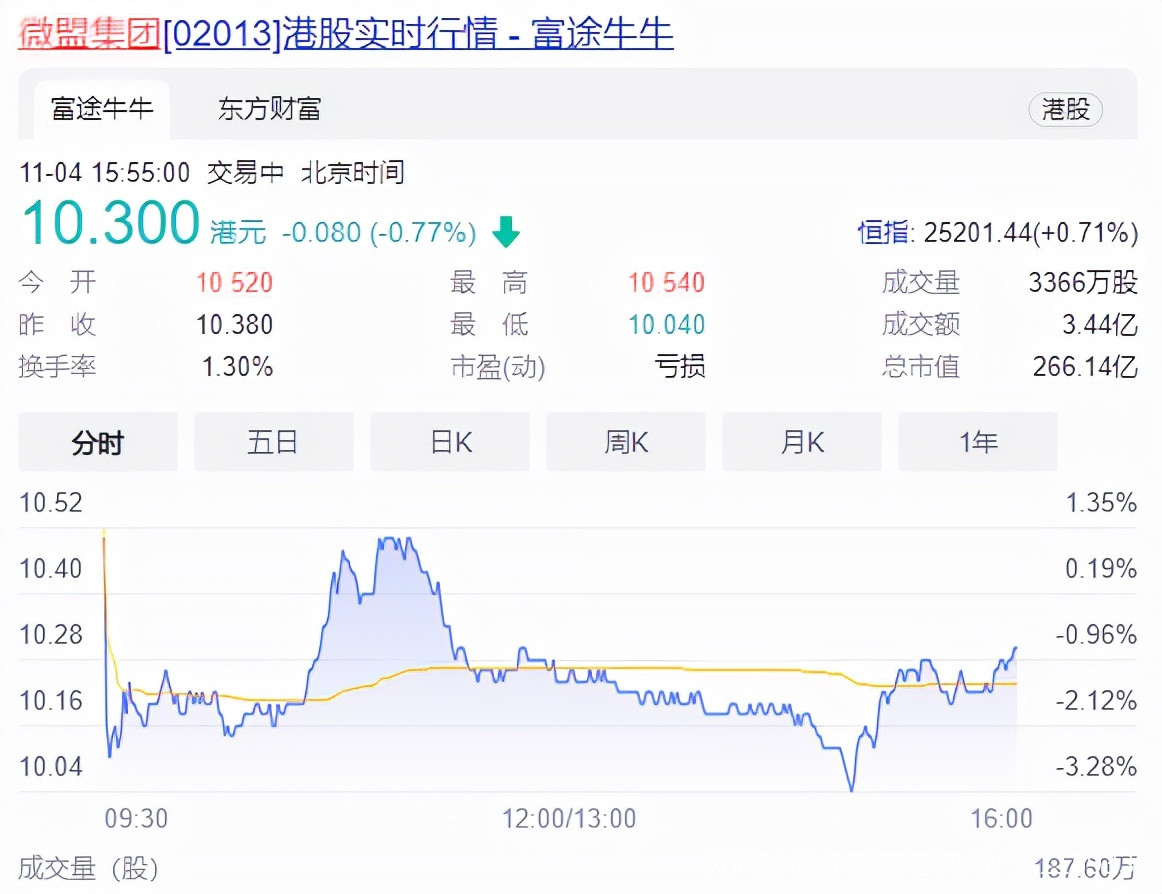Click the 10.52 price axis label
The image size is (1162, 894).
[x=50, y=503]
